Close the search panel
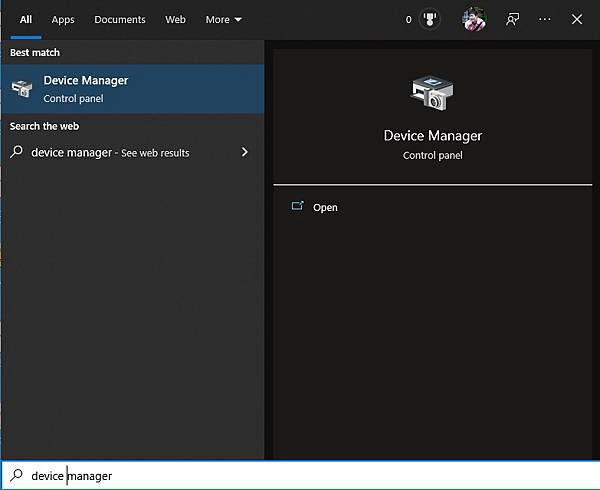This screenshot has height=490, width=600. click(577, 19)
